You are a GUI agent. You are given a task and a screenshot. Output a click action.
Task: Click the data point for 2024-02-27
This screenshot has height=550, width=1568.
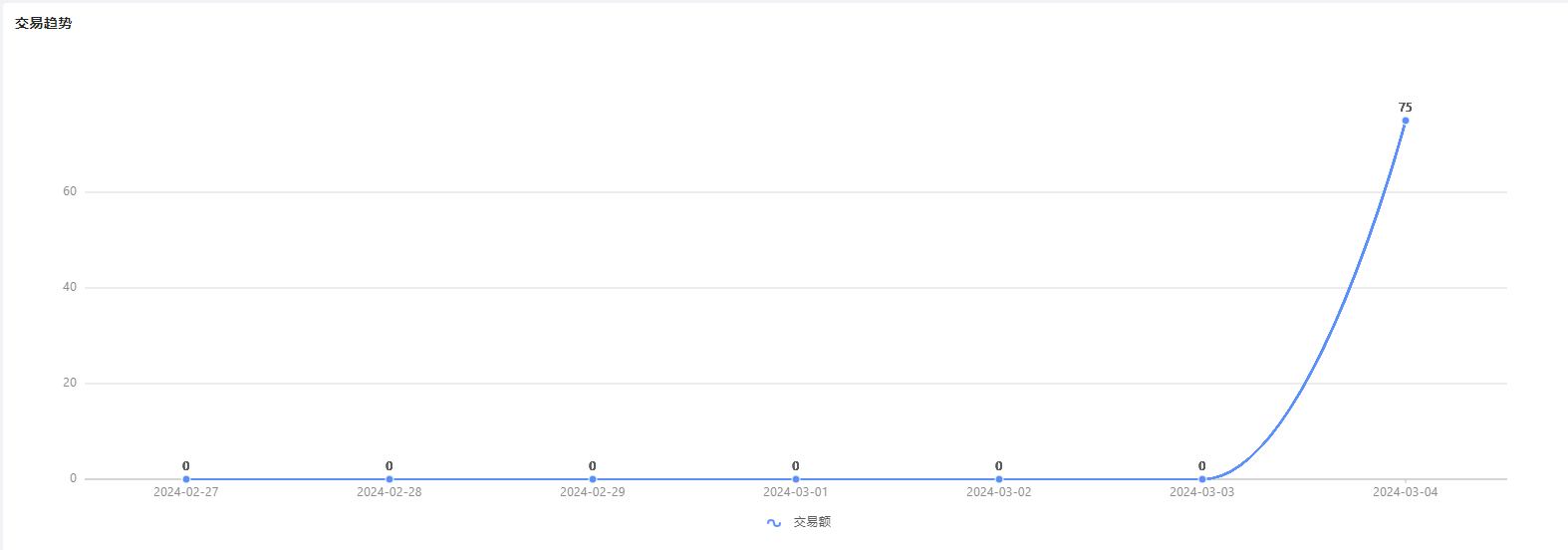(x=186, y=479)
